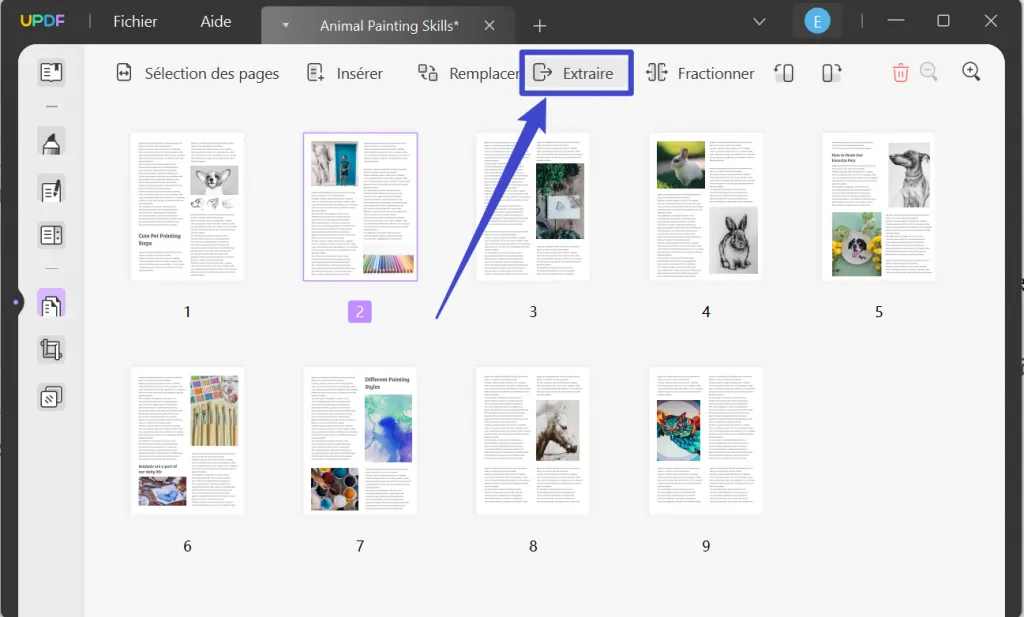Expand the tab overview chevron

760,21
